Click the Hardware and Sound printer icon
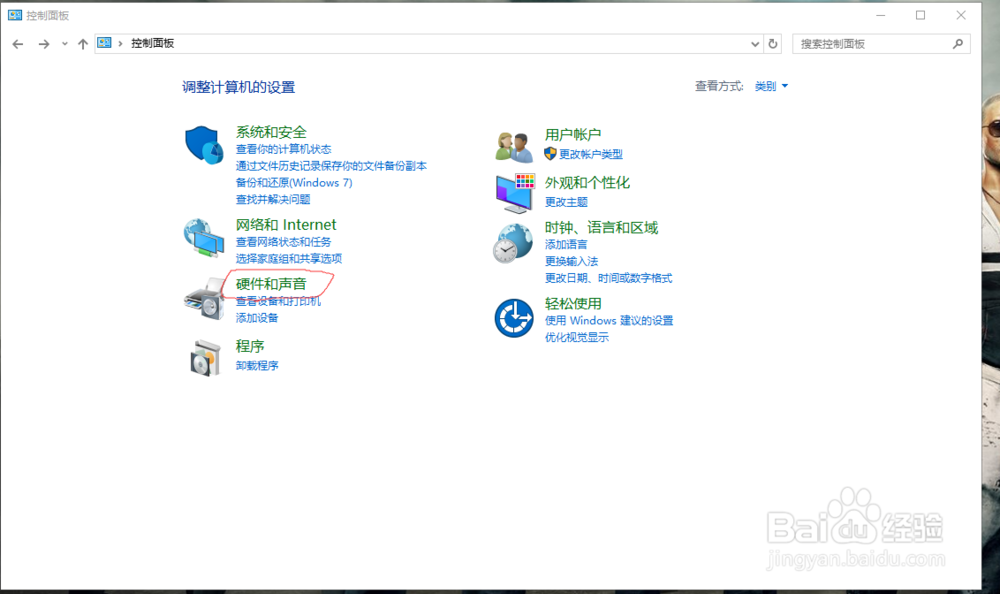Screen dimensions: 1000x594 (x=203, y=296)
